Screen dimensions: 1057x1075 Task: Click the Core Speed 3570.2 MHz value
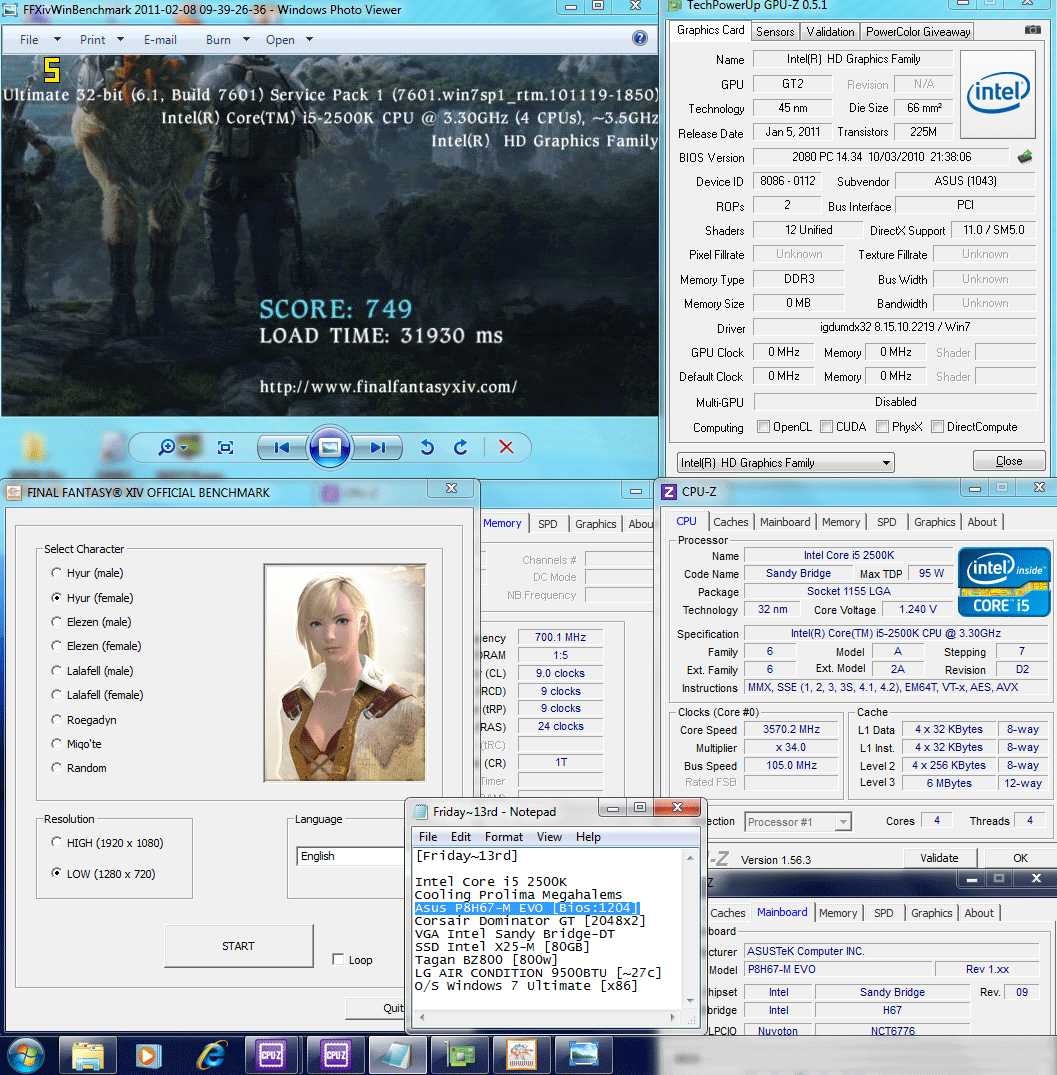tap(792, 729)
